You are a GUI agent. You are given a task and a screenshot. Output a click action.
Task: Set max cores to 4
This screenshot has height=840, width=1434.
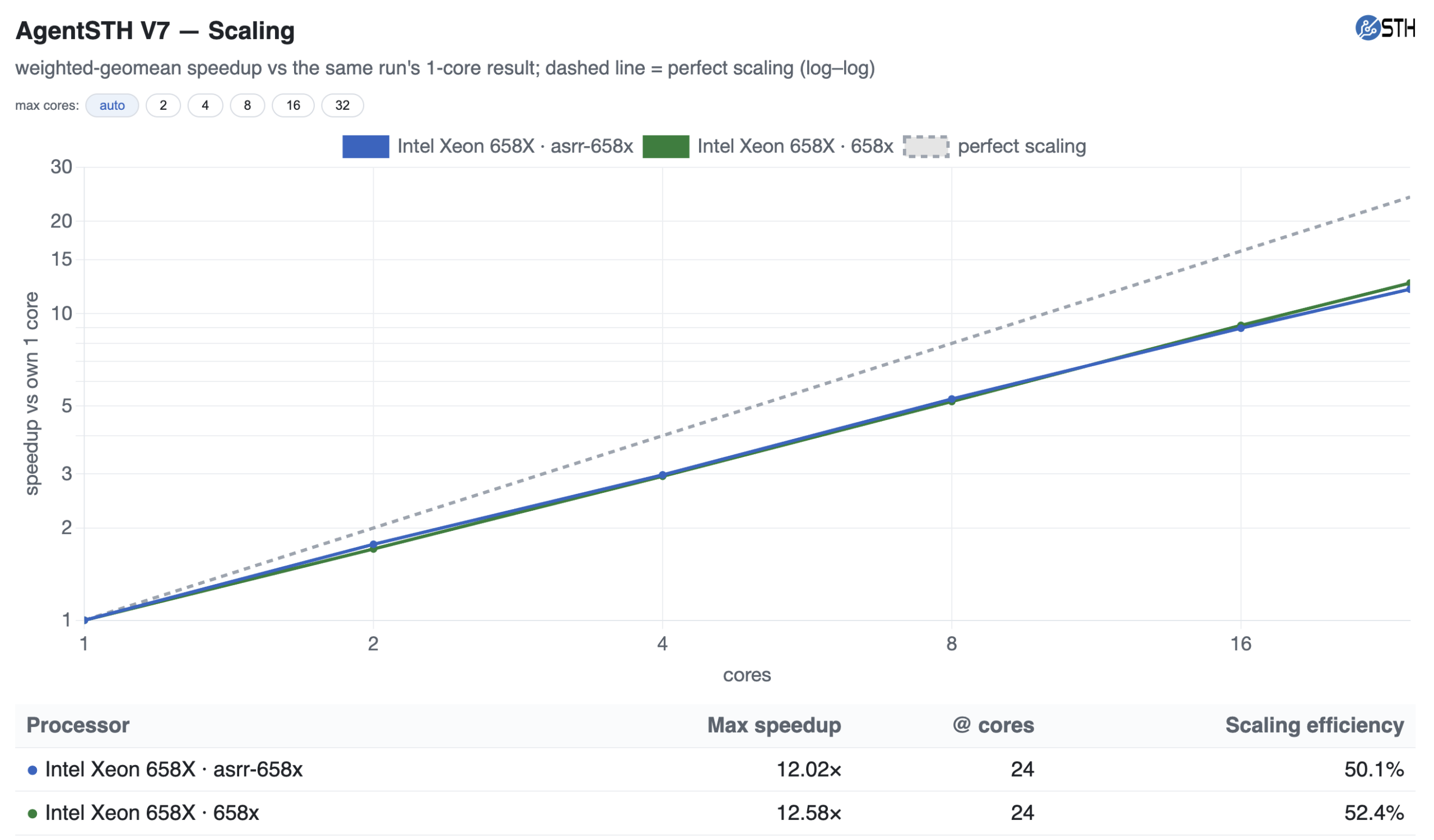206,105
